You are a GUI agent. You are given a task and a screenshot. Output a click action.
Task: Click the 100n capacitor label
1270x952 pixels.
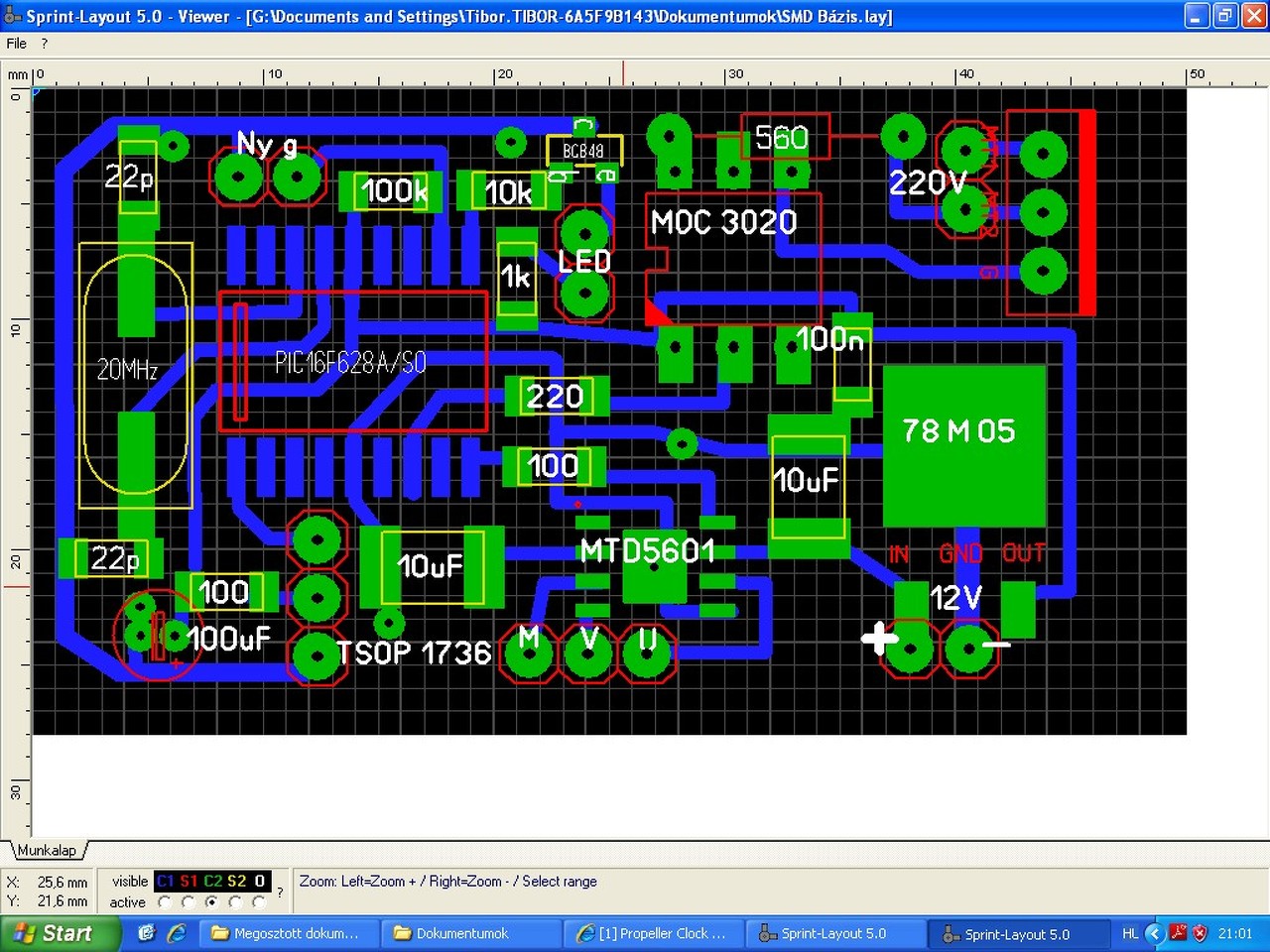(829, 339)
